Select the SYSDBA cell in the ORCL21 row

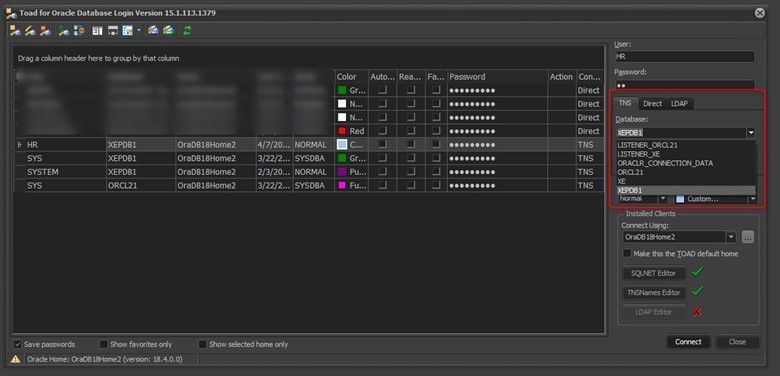coord(313,185)
